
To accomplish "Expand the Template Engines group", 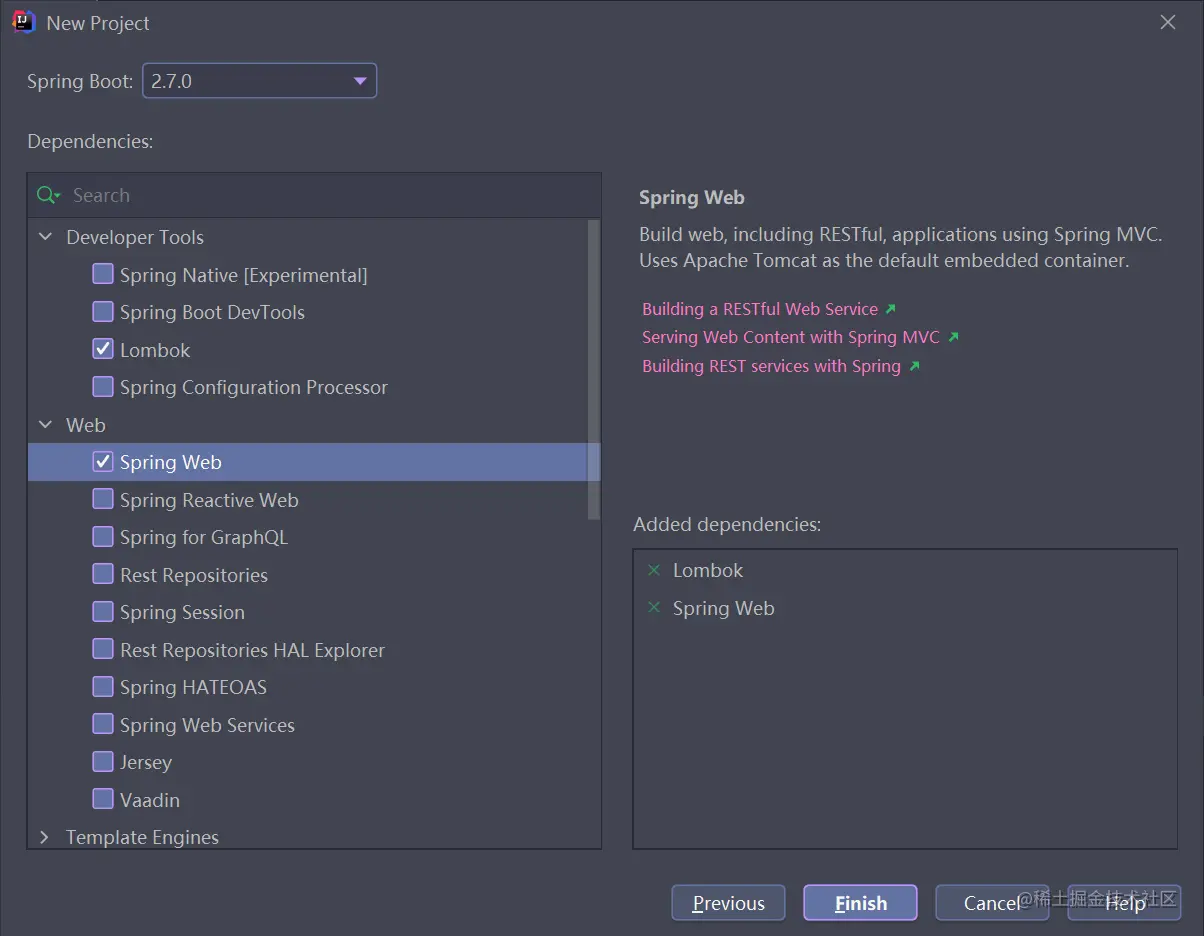I will 45,837.
